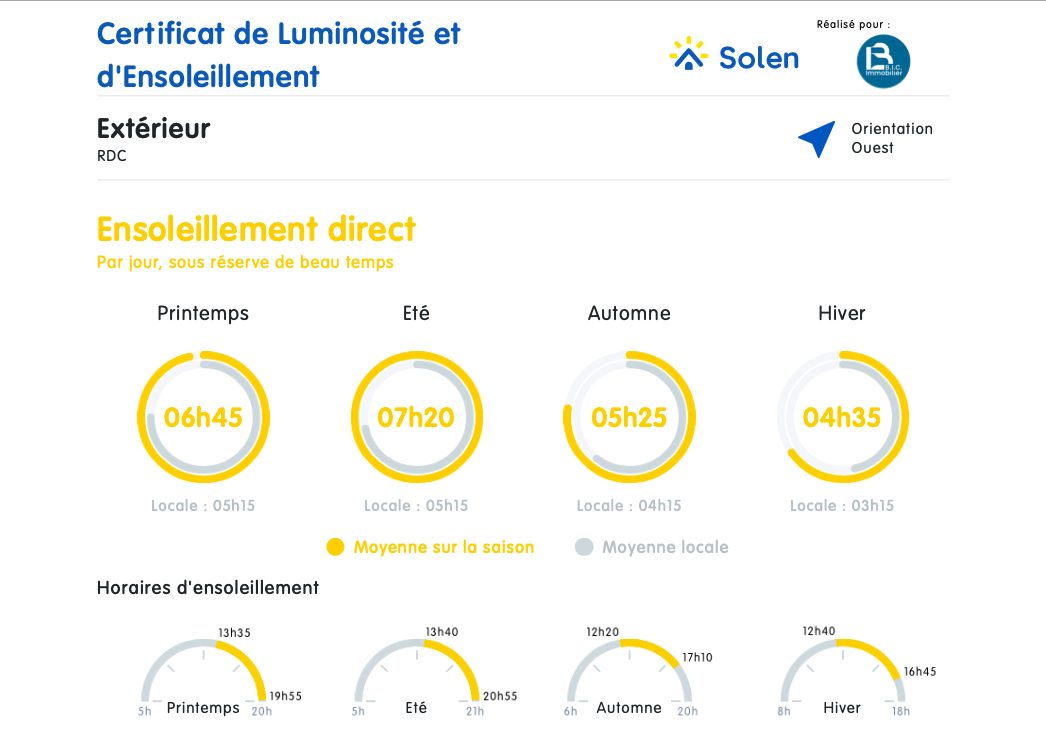1046x749 pixels.
Task: Click the Eté circular gauge showing 07h20
Action: (416, 417)
